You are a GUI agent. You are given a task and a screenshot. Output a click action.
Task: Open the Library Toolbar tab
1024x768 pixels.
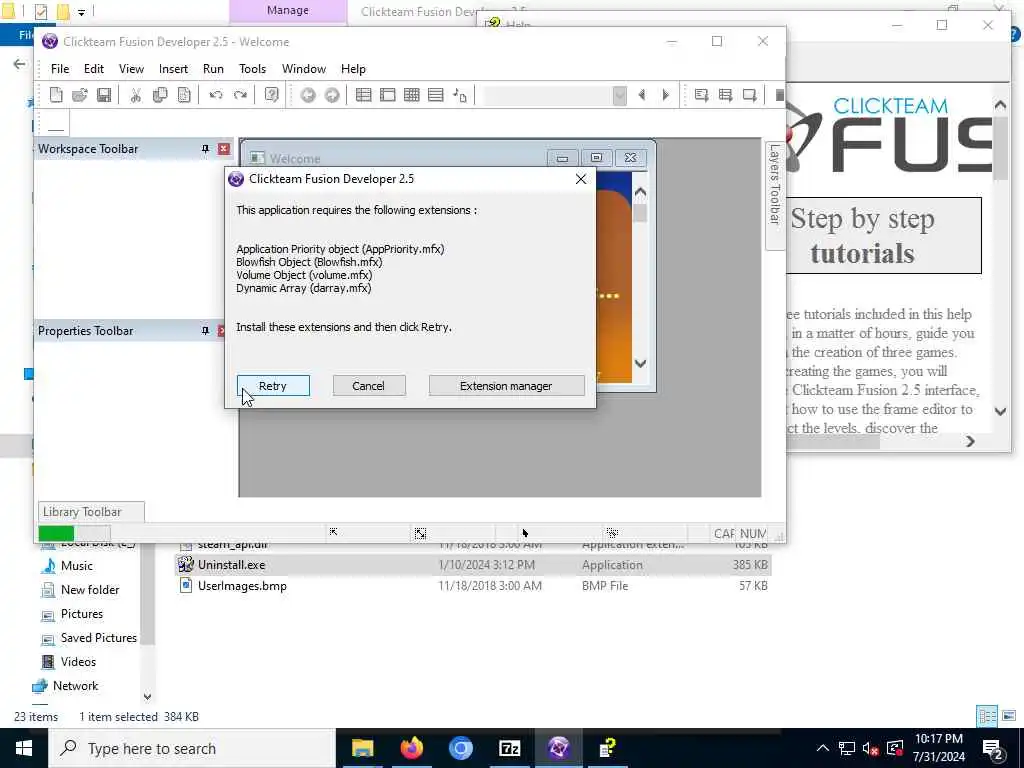[x=91, y=512]
